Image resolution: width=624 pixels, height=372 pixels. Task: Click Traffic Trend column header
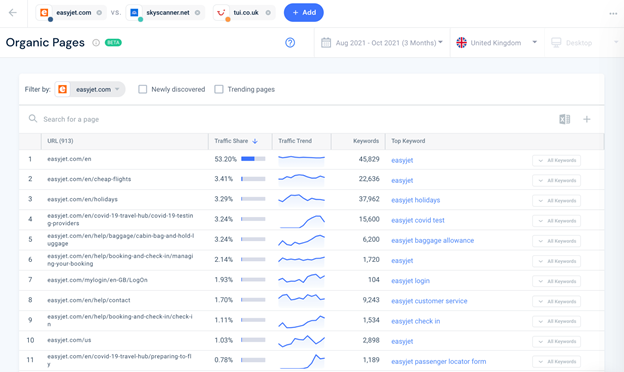pos(295,141)
